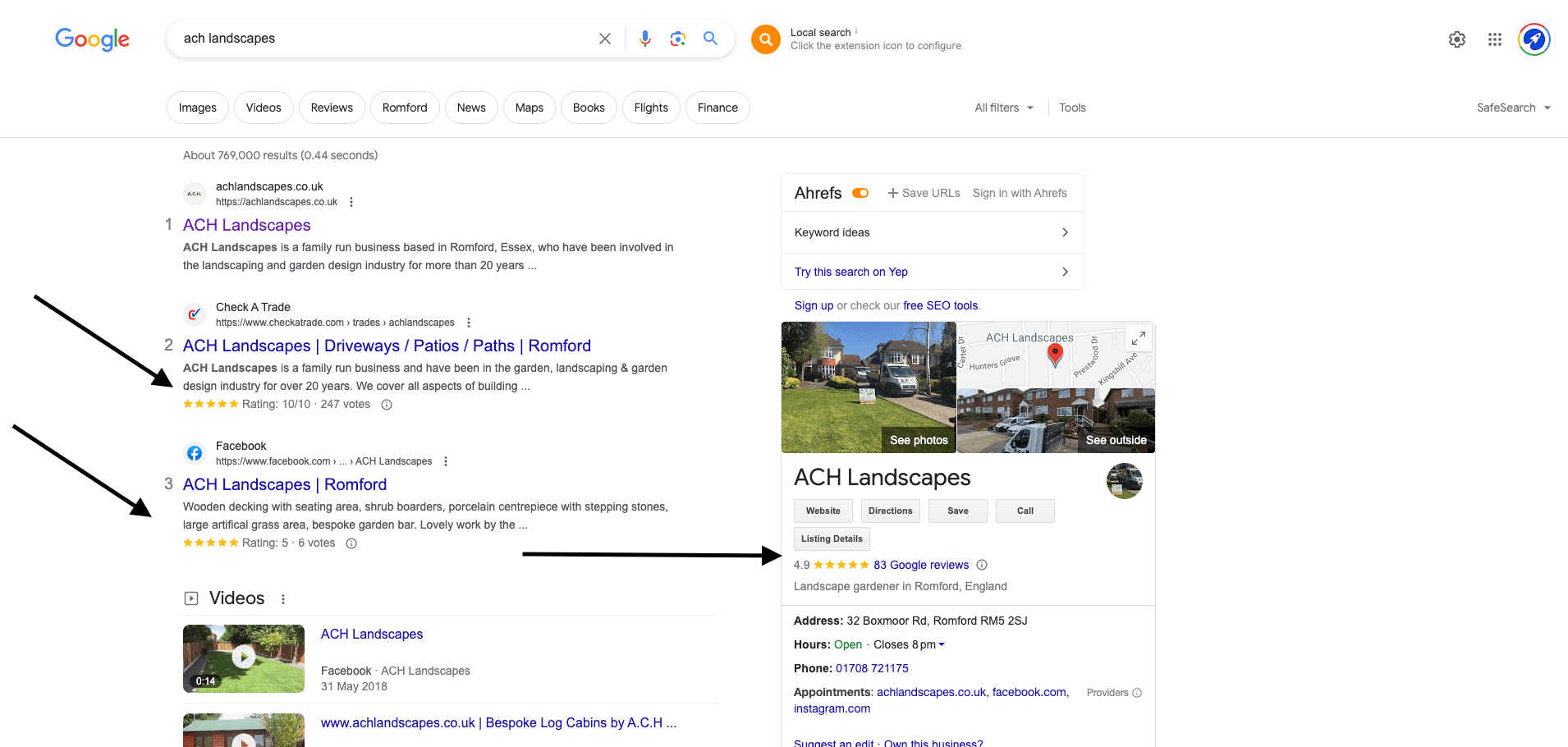The height and width of the screenshot is (747, 1568).
Task: Open the ACH Landscapes video title link
Action: click(x=372, y=634)
